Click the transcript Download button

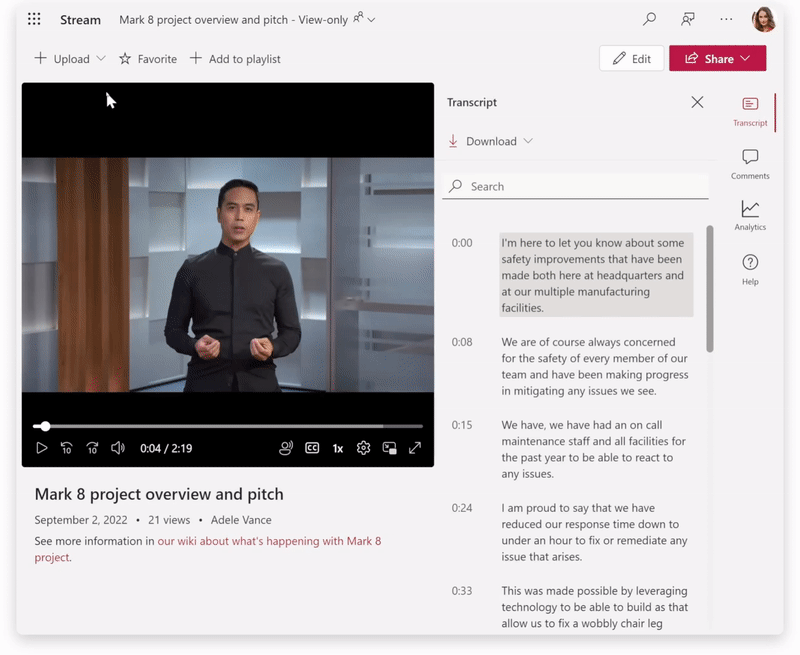point(483,141)
